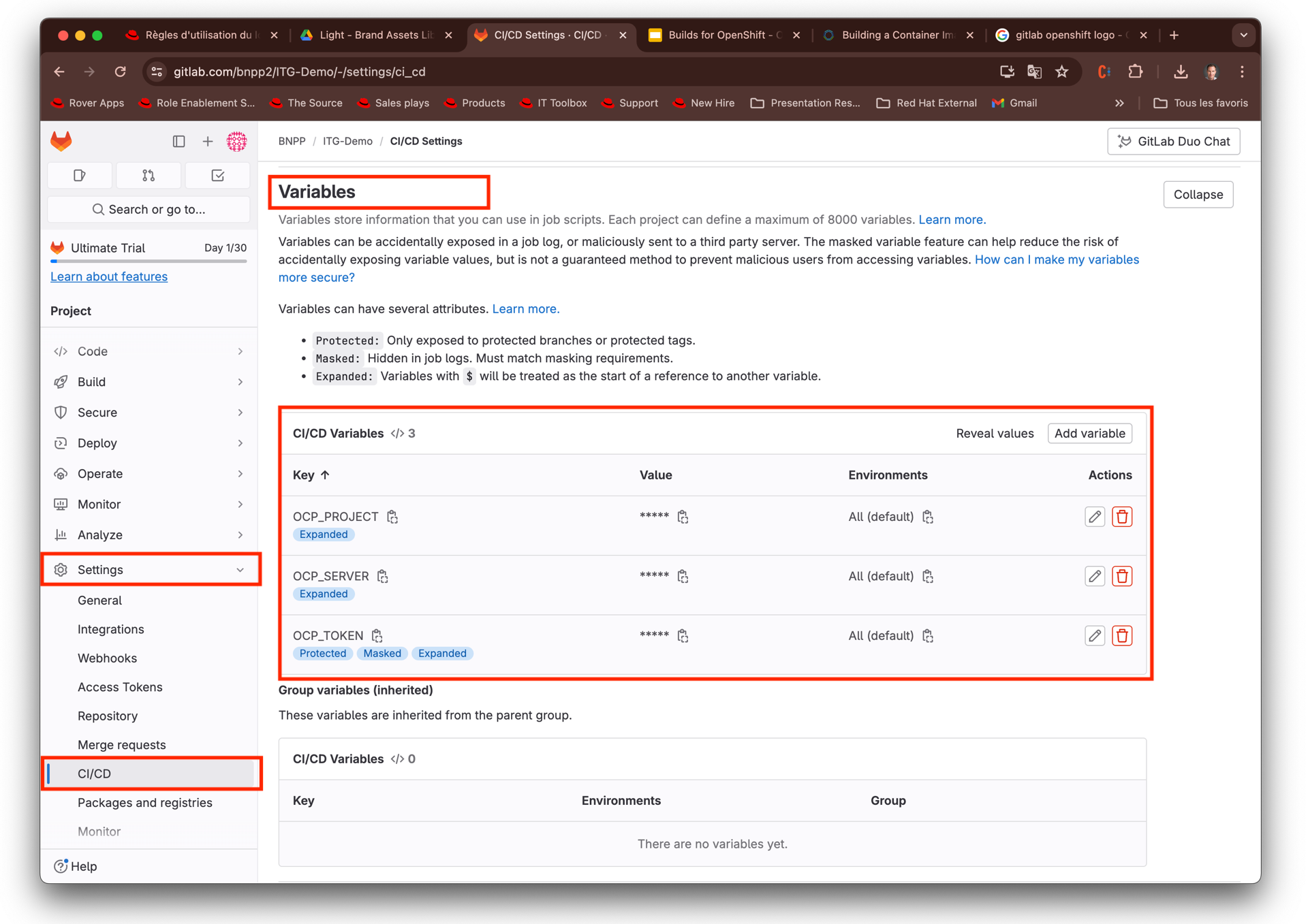Image resolution: width=1308 pixels, height=924 pixels.
Task: Open the browser extensions puzzle icon
Action: point(1135,71)
